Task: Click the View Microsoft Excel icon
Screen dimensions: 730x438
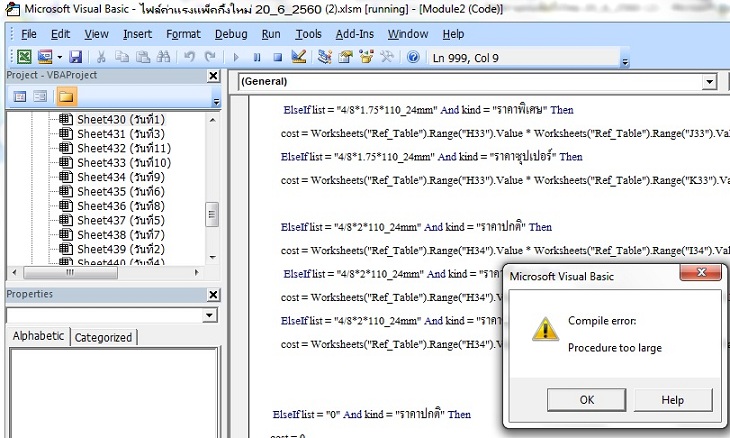Action: point(24,57)
